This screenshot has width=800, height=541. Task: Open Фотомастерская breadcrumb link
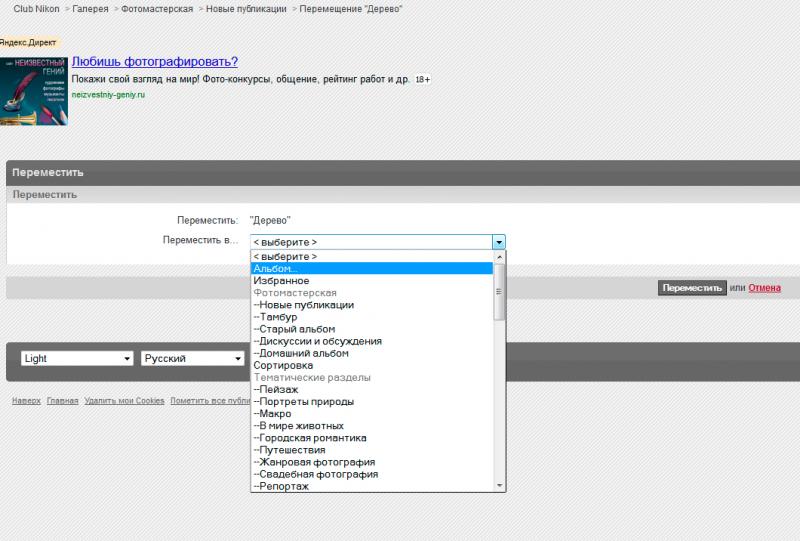pos(157,9)
